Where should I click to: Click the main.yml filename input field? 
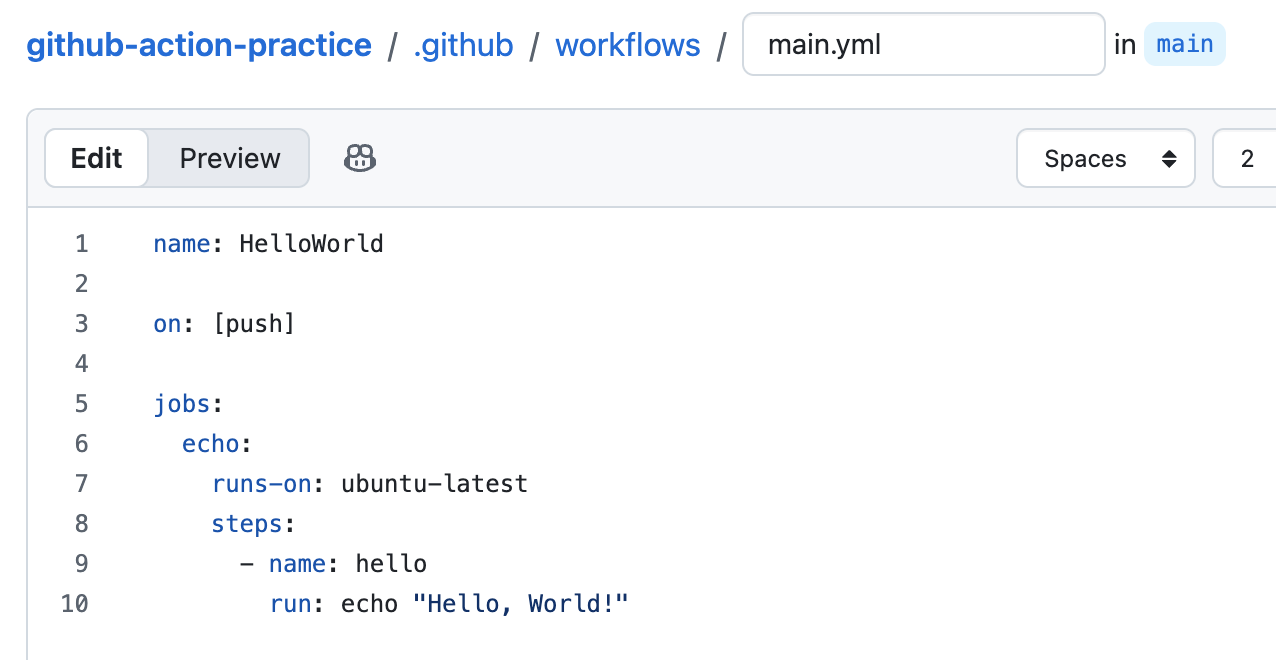pyautogui.click(x=923, y=45)
